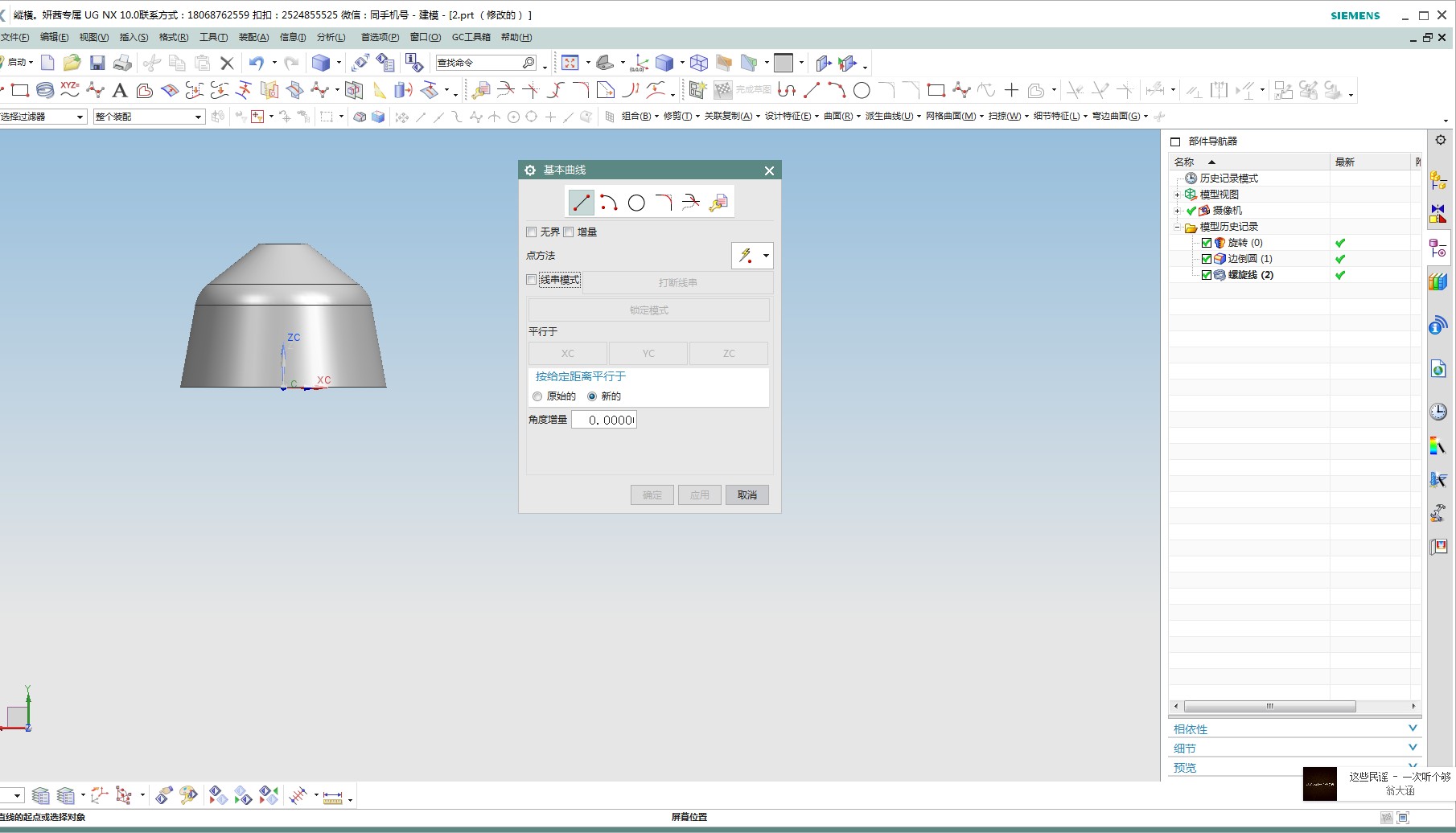1456x833 pixels.
Task: Click the Fit view icon
Action: 570,63
